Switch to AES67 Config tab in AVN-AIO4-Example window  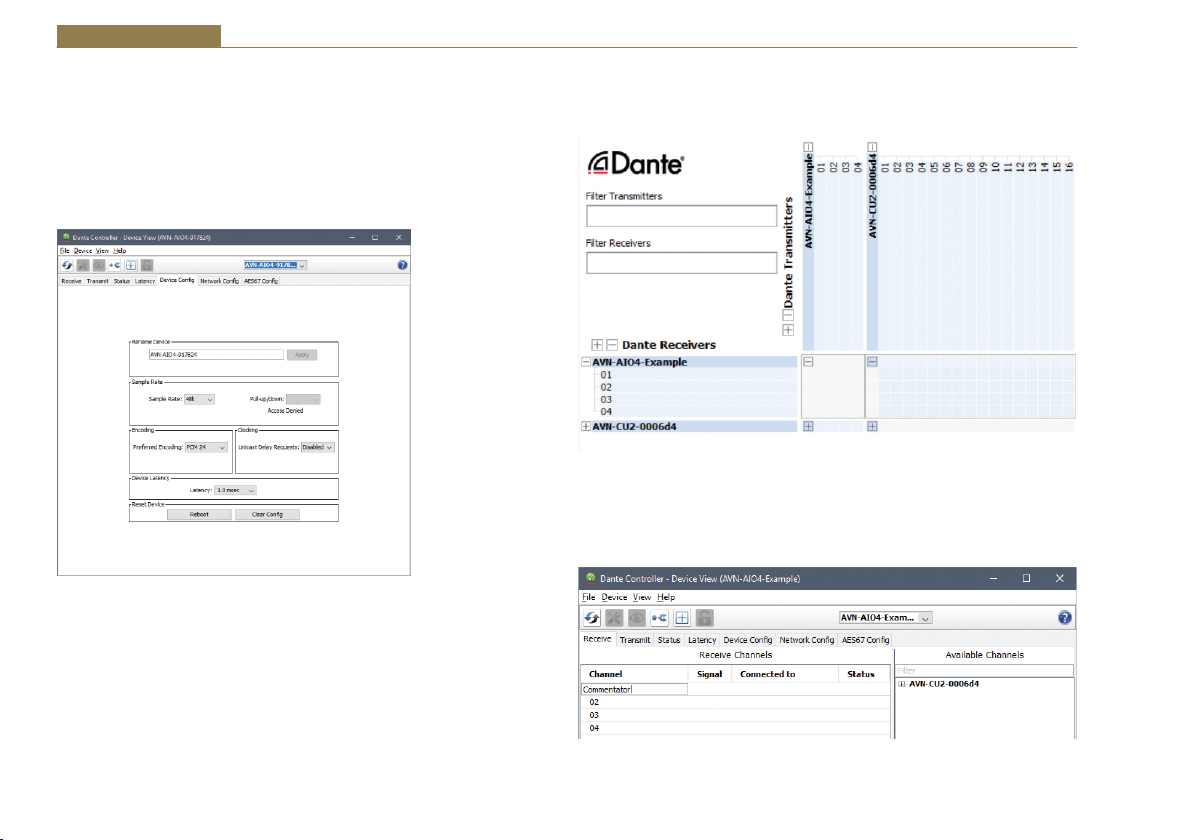tap(865, 640)
